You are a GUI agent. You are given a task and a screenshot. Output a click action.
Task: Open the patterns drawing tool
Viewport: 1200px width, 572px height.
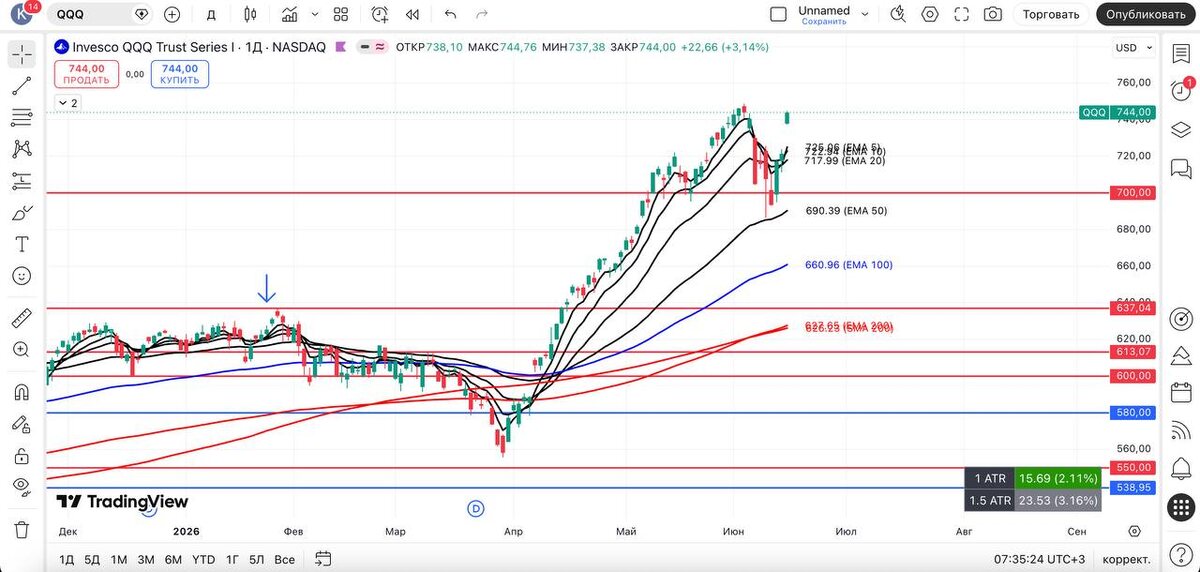coord(21,149)
